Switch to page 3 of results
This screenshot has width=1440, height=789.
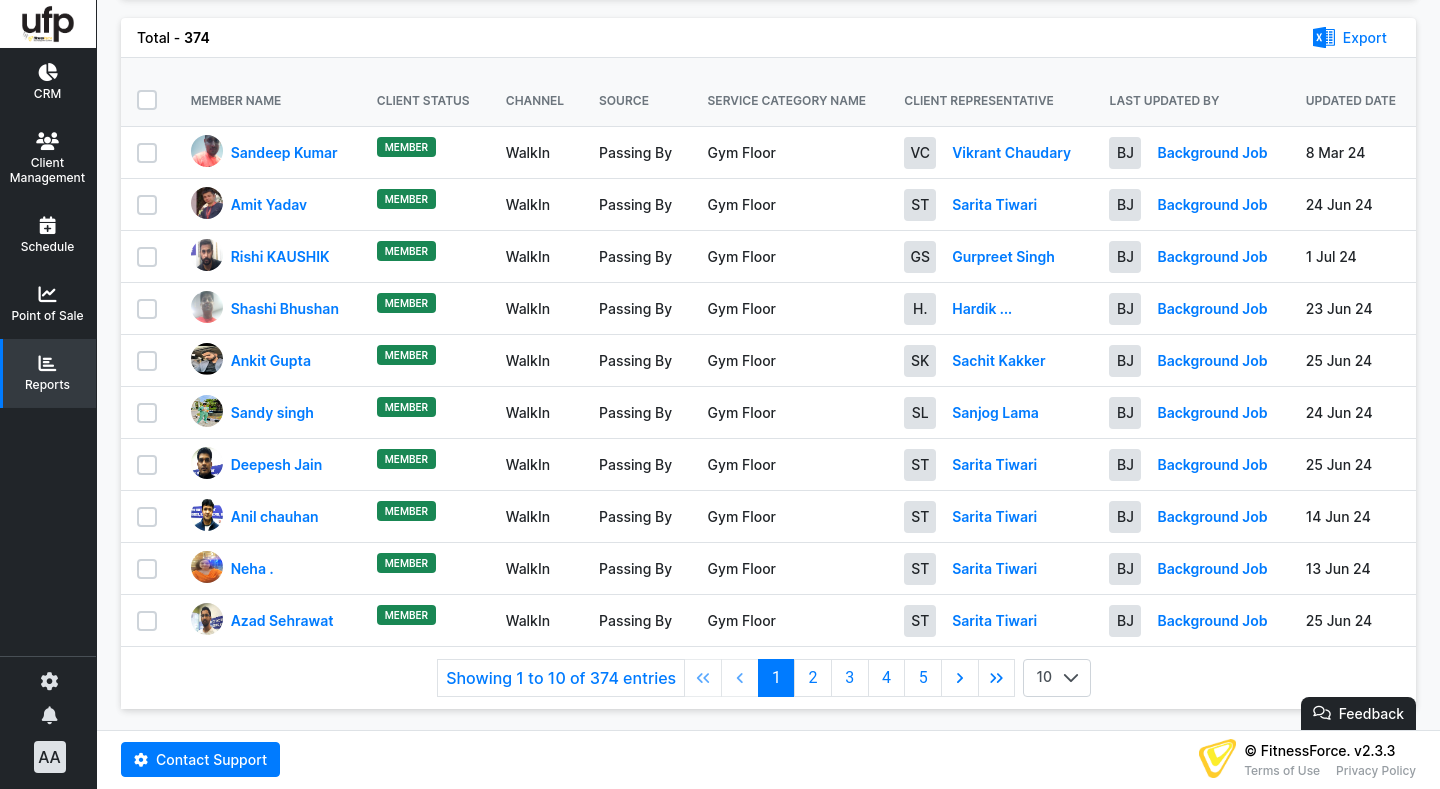[x=849, y=678]
